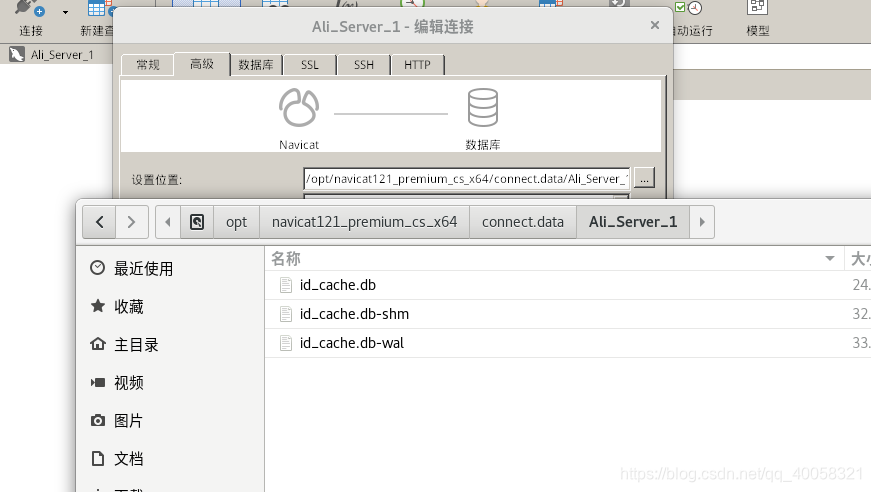Close the Edit Connection dialog
Viewport: 871px width, 492px height.
point(655,25)
